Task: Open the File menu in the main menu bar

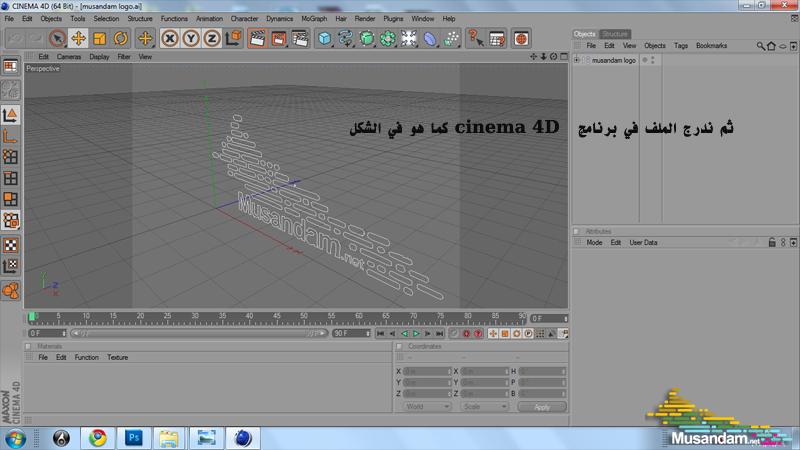Action: click(9, 18)
